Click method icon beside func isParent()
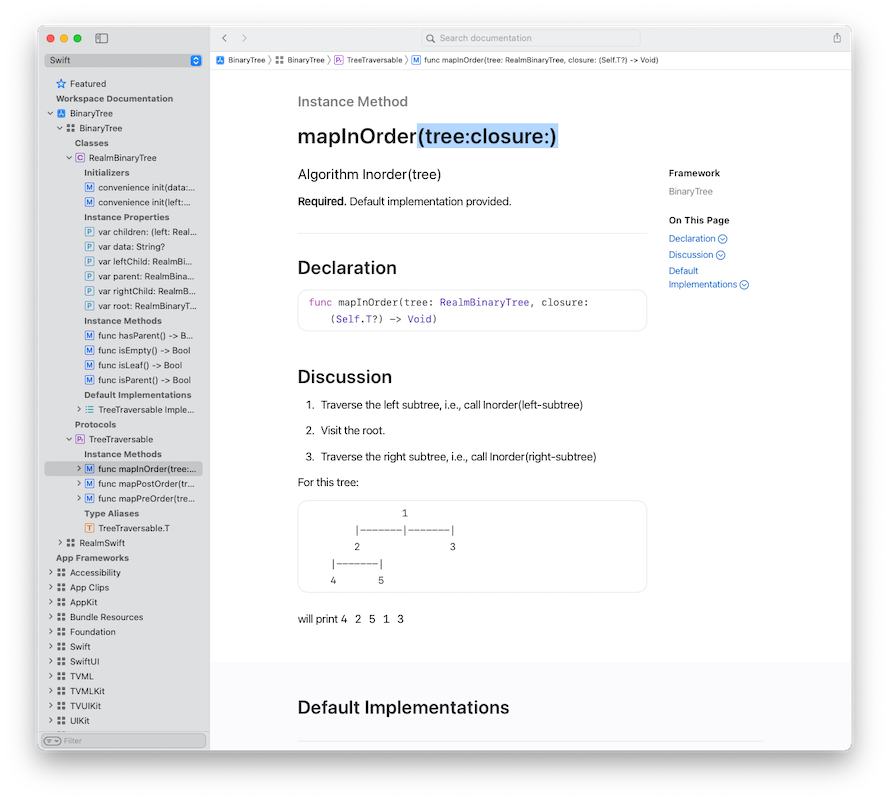Viewport: 889px width, 800px height. click(x=90, y=380)
